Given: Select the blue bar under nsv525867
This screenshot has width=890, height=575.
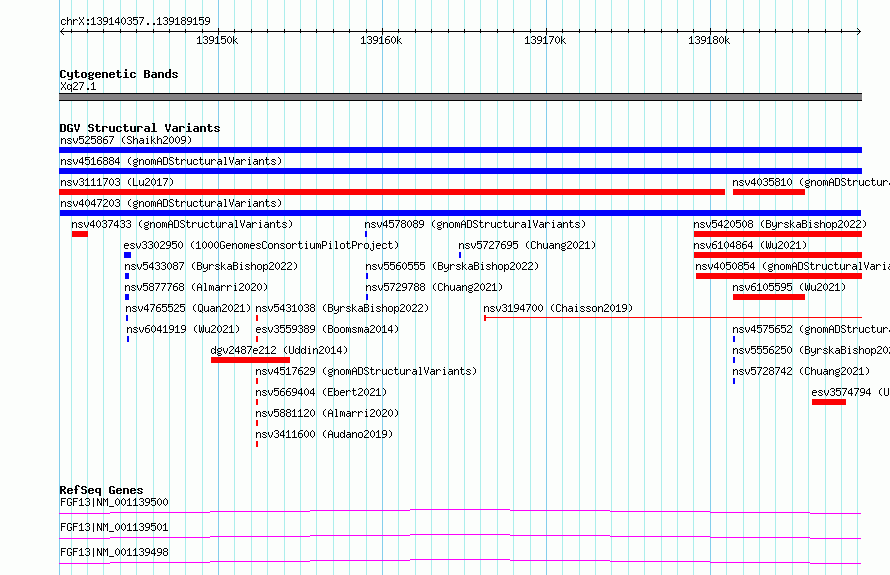Looking at the screenshot, I should point(460,150).
